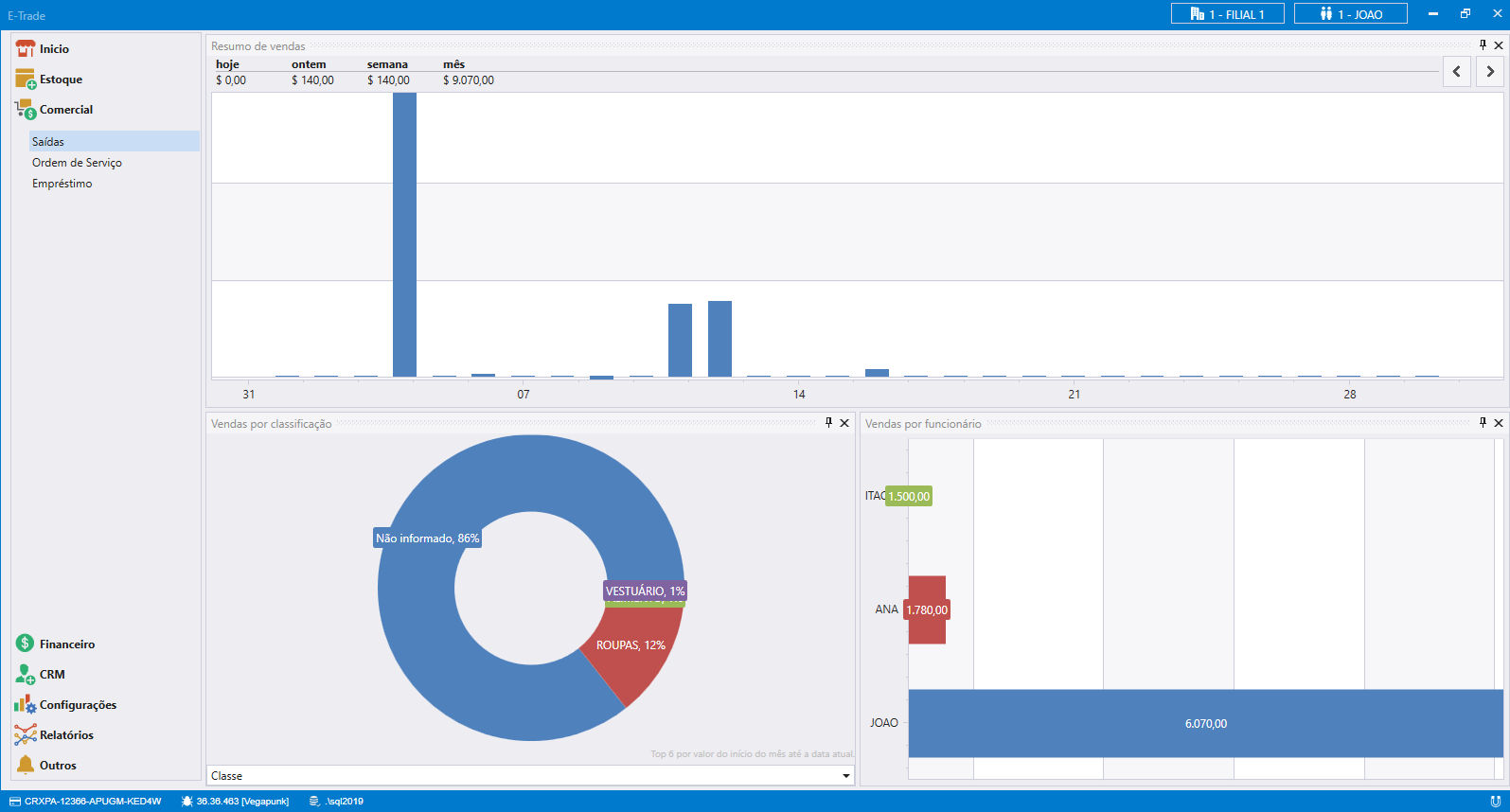Select Ordem de Serviço menu item
Screen dimensions: 1510x812
coord(77,163)
